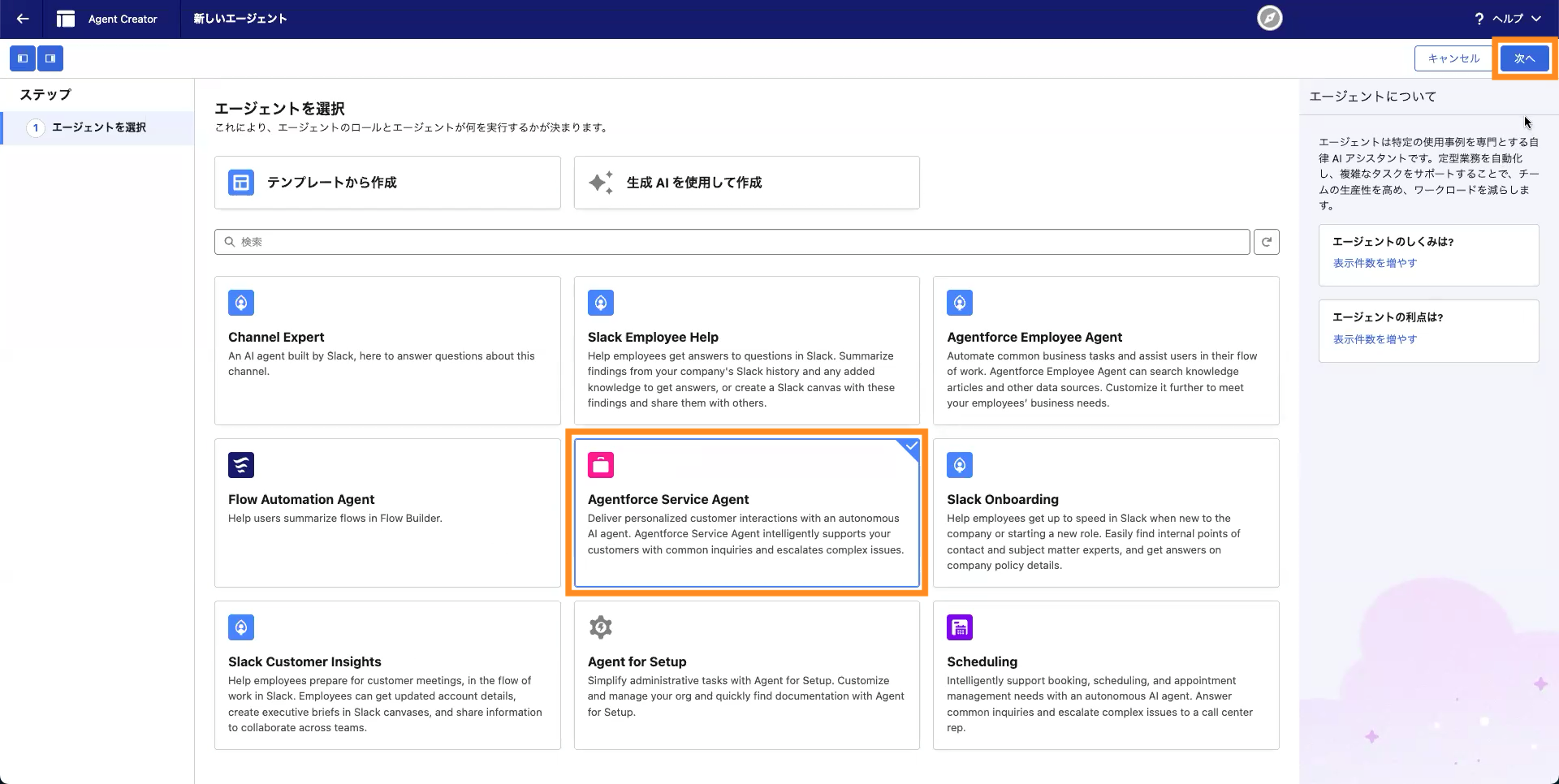Click the back arrow in the header
The image size is (1559, 784).
click(23, 19)
